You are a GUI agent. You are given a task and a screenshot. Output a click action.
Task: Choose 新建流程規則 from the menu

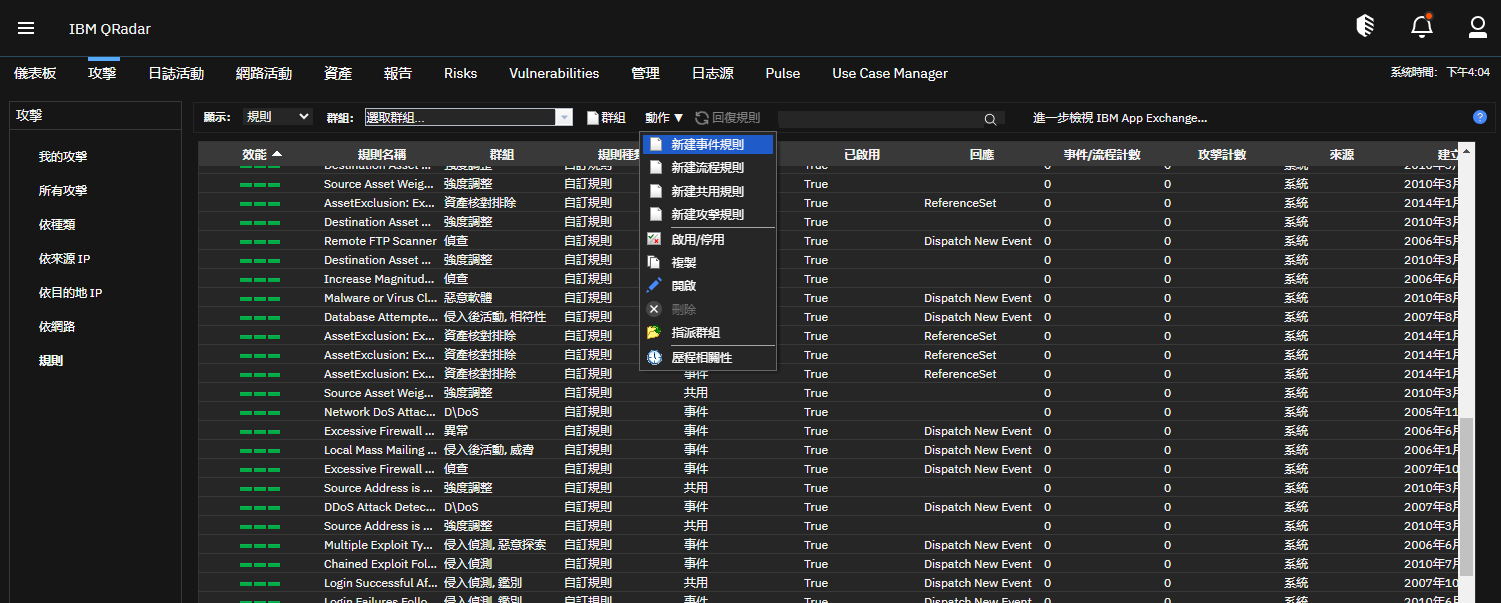pos(708,167)
